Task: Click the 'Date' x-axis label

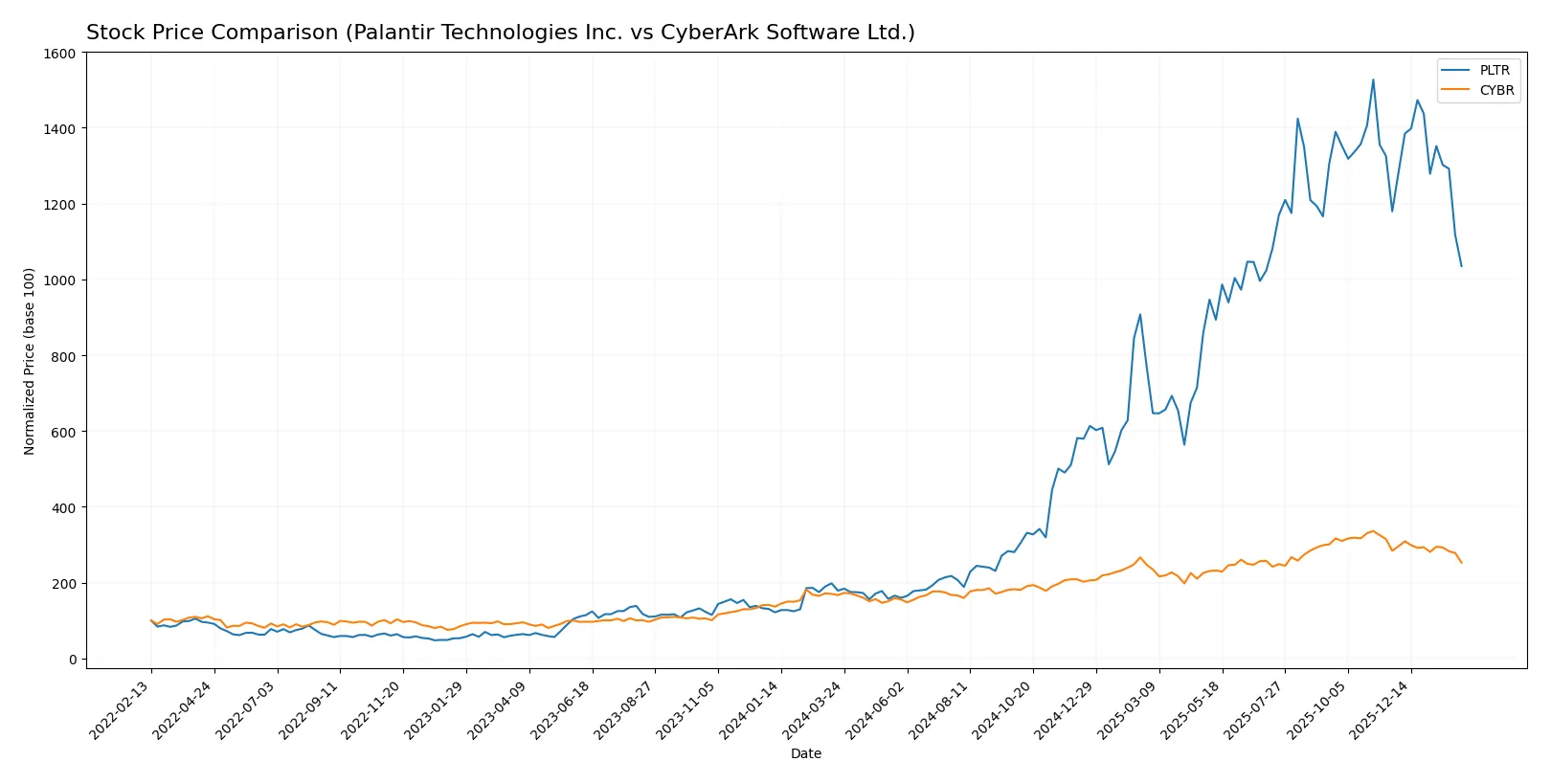Action: 805,753
